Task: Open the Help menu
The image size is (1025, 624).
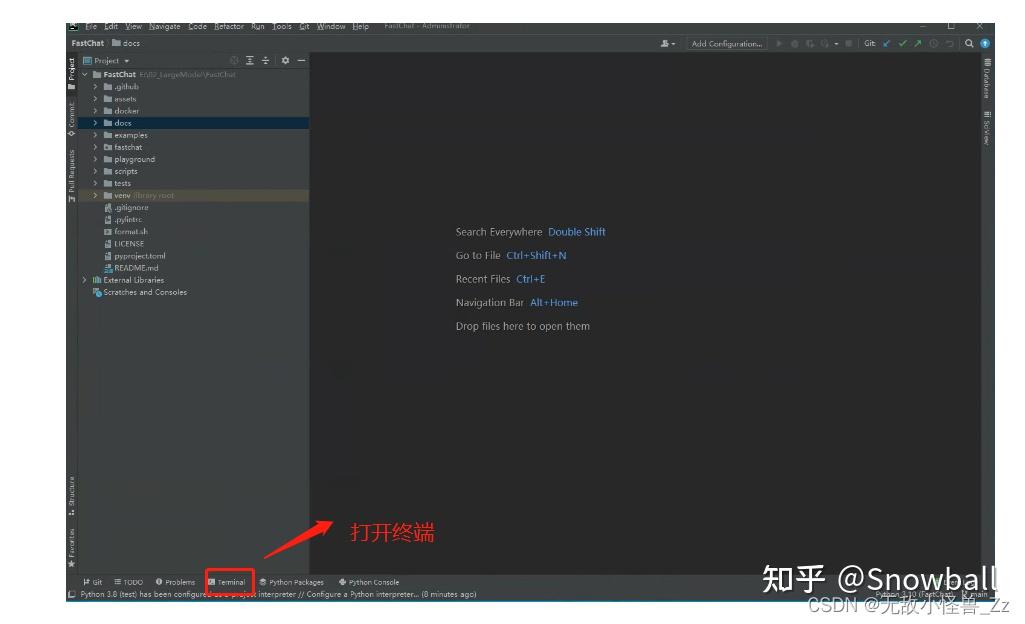Action: click(360, 26)
